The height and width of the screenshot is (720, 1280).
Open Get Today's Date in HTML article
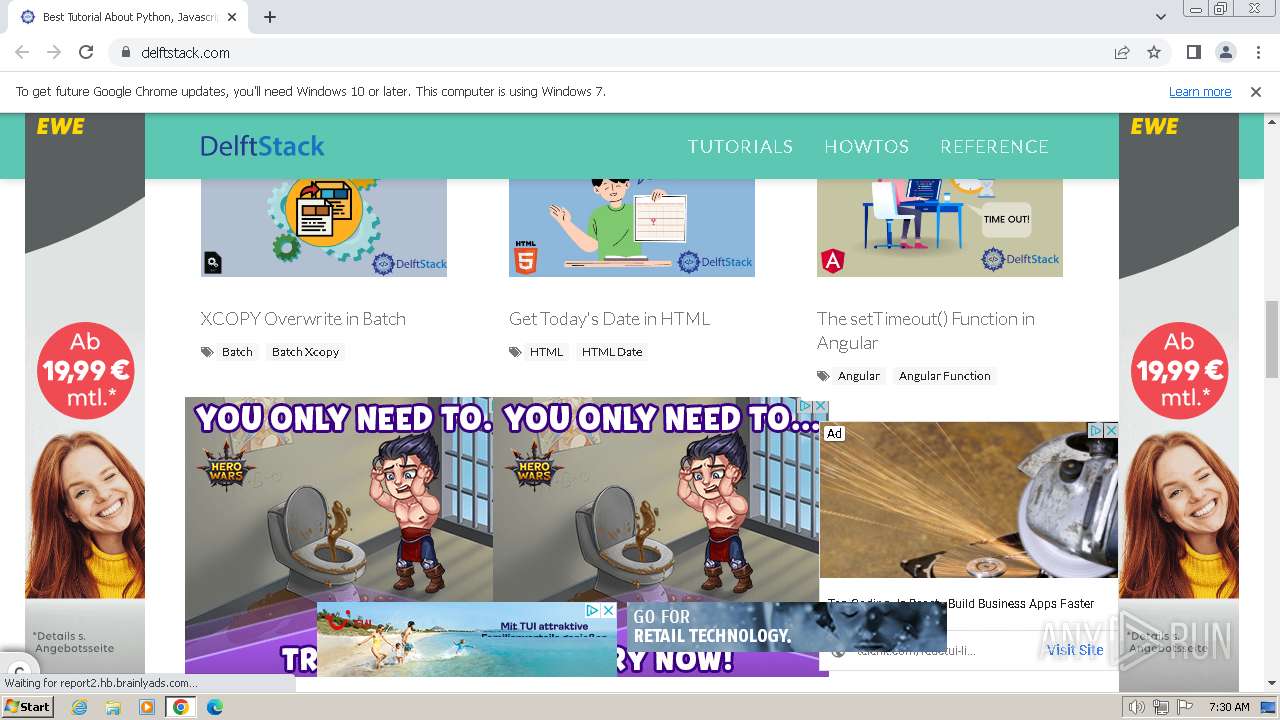click(x=609, y=319)
